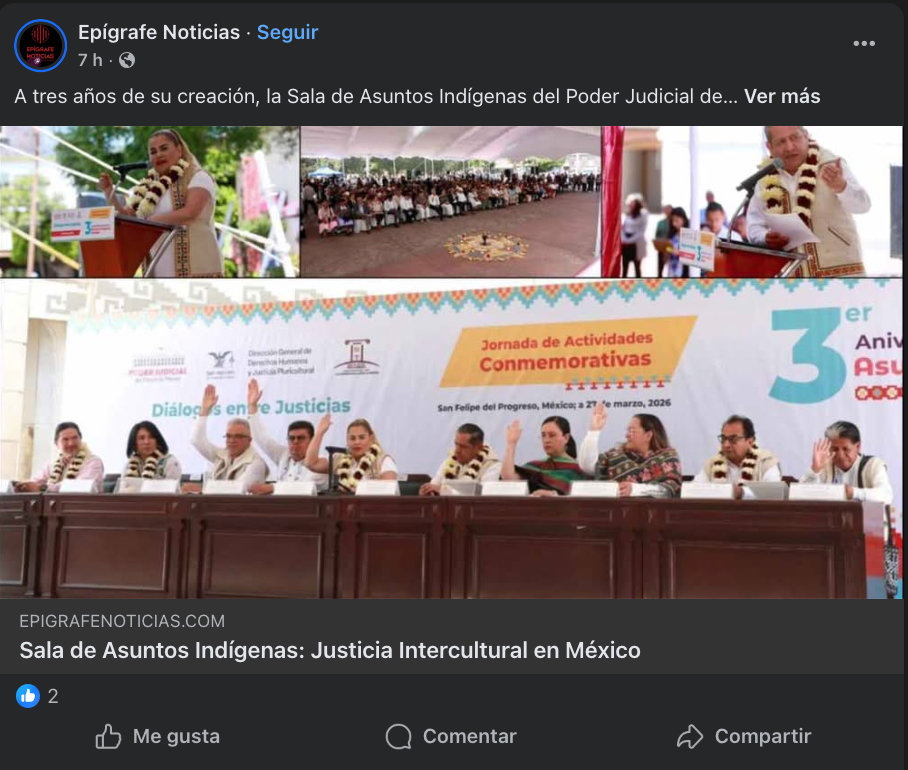Open the three-dot post options menu
Viewport: 908px width, 770px height.
(863, 44)
